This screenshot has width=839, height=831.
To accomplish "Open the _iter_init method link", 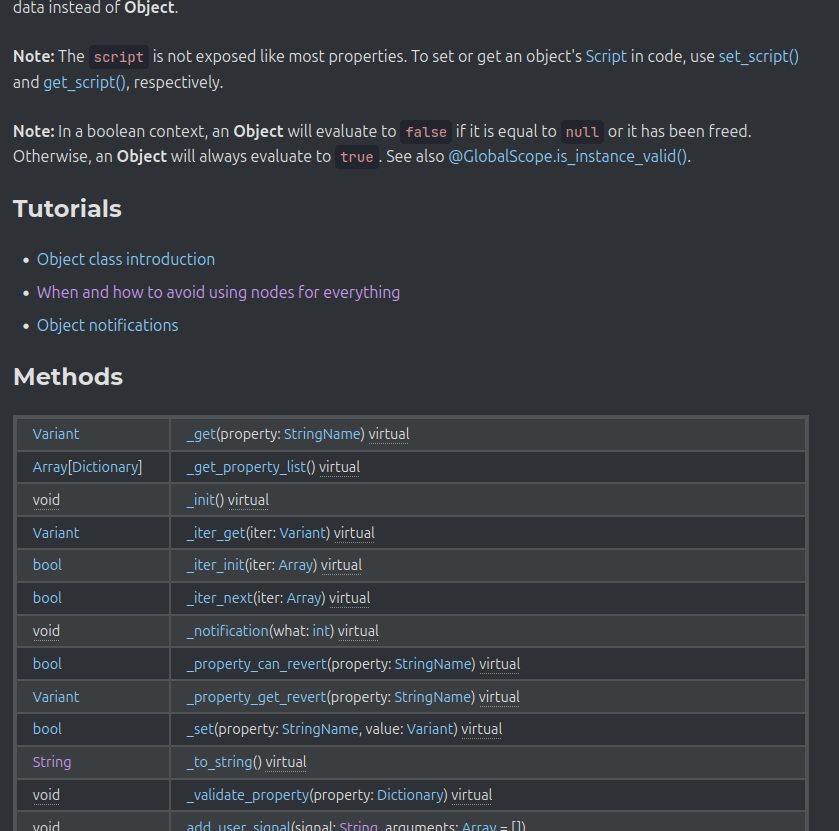I will click(x=216, y=565).
